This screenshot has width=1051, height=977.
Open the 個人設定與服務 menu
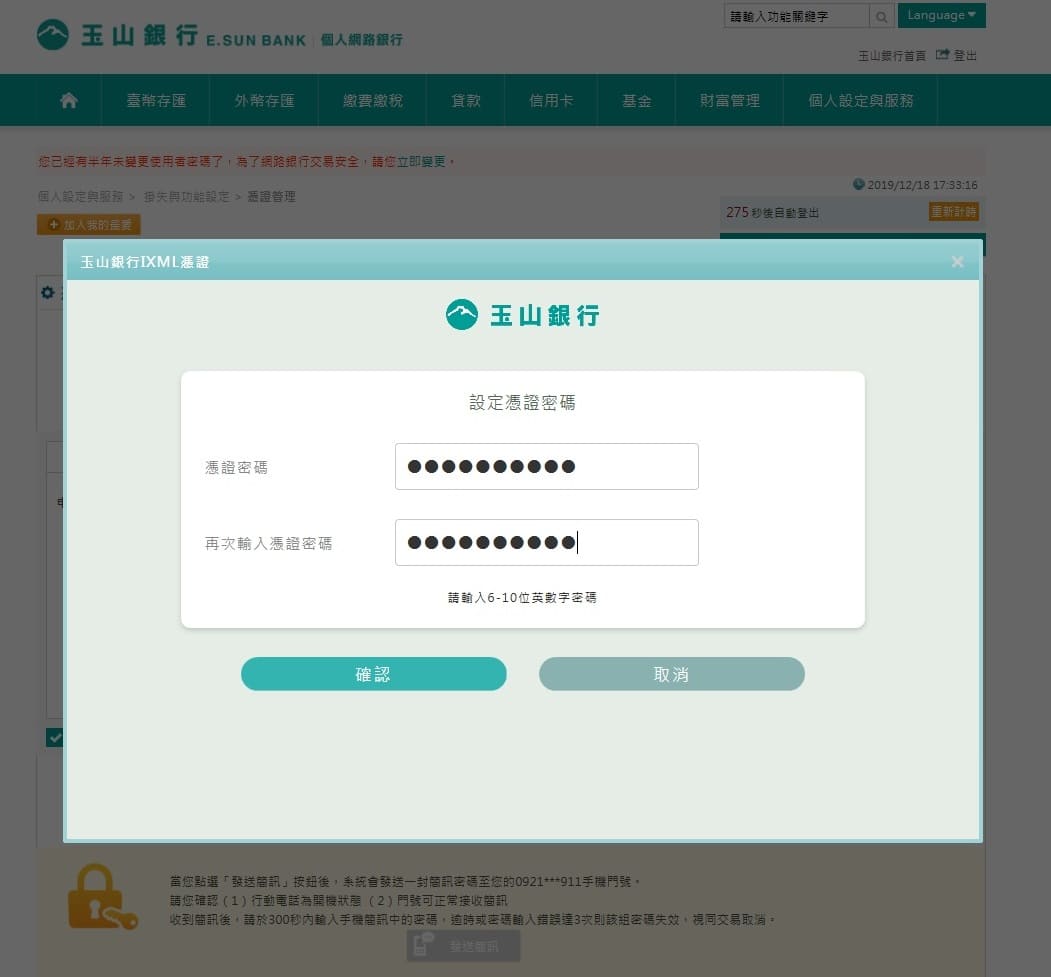point(861,101)
